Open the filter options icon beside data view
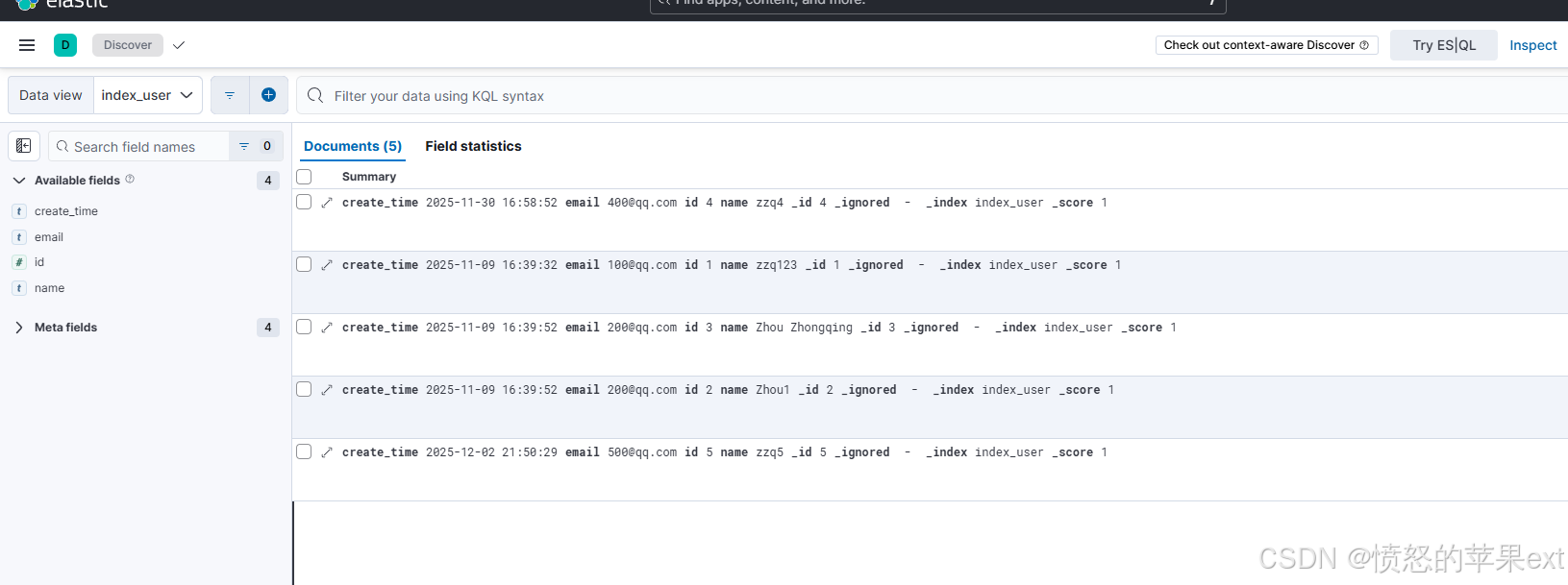The width and height of the screenshot is (1568, 585). click(230, 95)
